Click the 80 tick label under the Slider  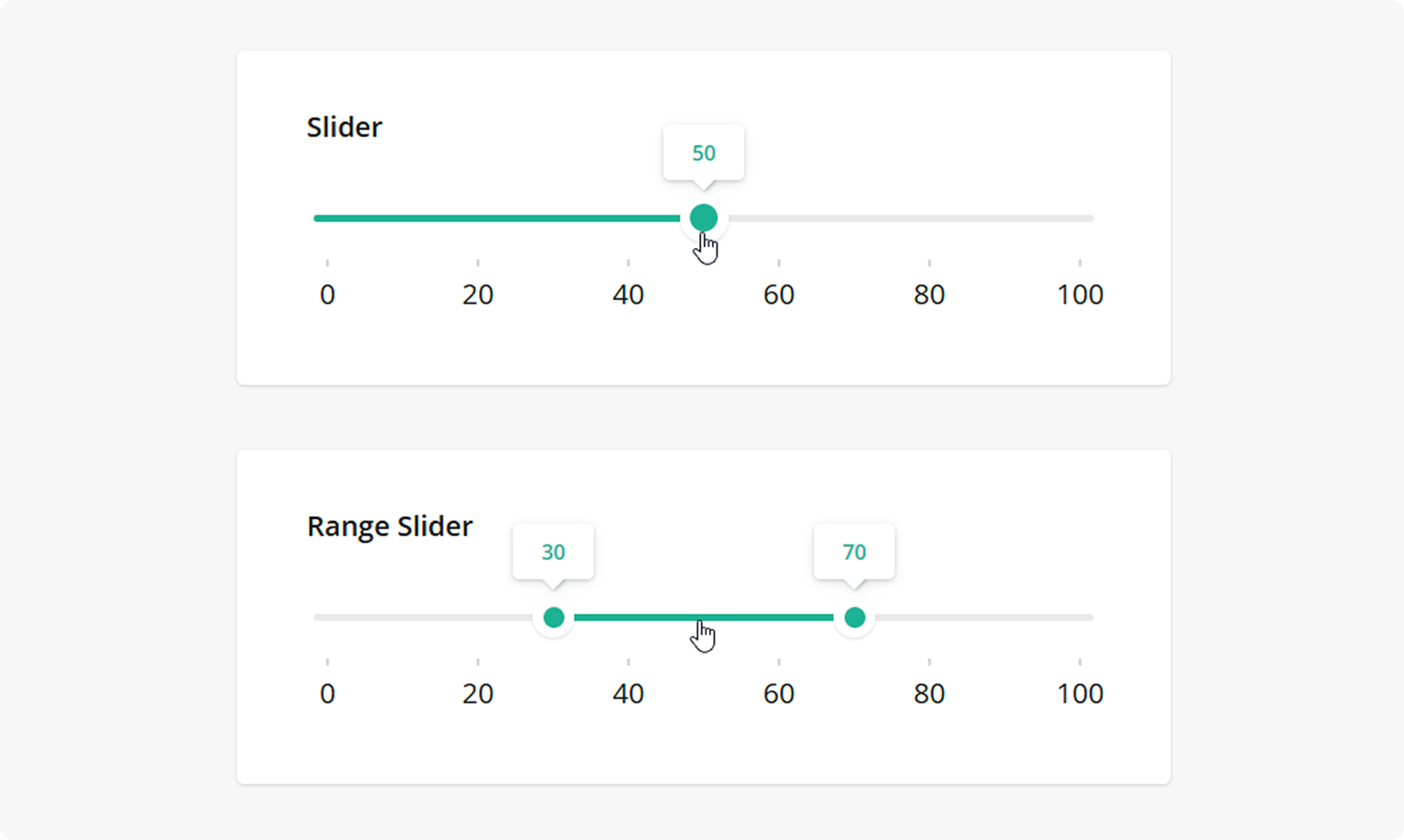[929, 294]
